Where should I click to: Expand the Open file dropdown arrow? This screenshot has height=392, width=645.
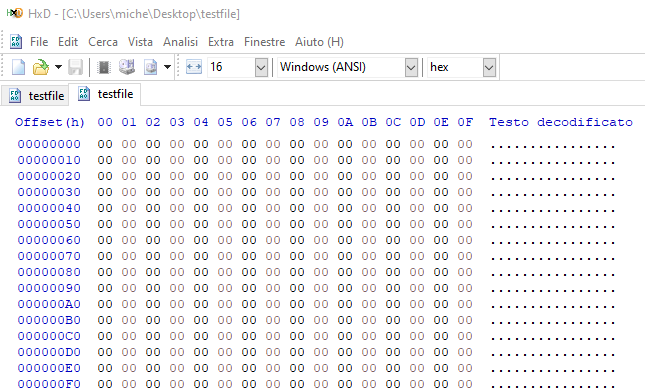pos(58,67)
